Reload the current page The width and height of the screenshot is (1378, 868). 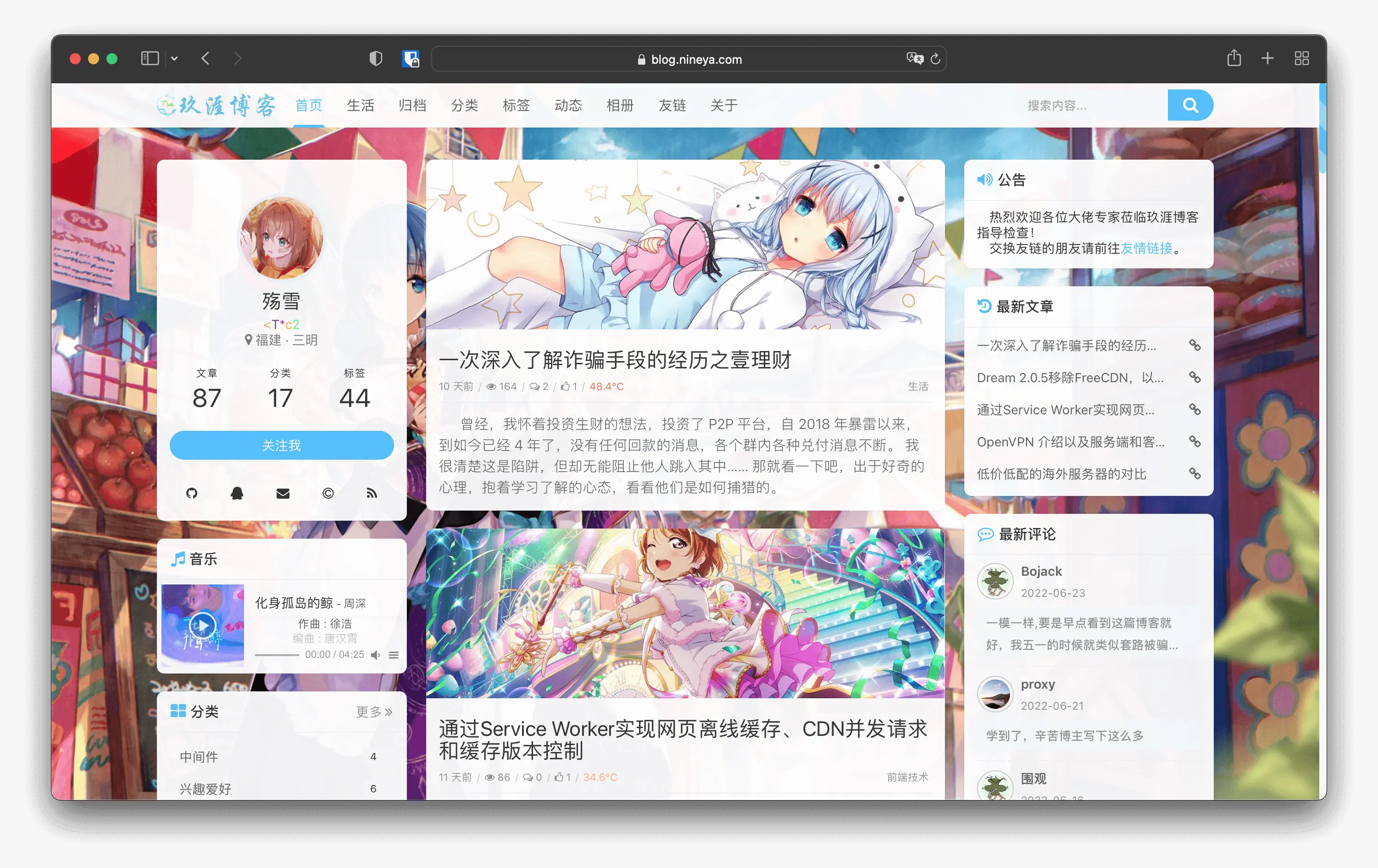pos(935,59)
